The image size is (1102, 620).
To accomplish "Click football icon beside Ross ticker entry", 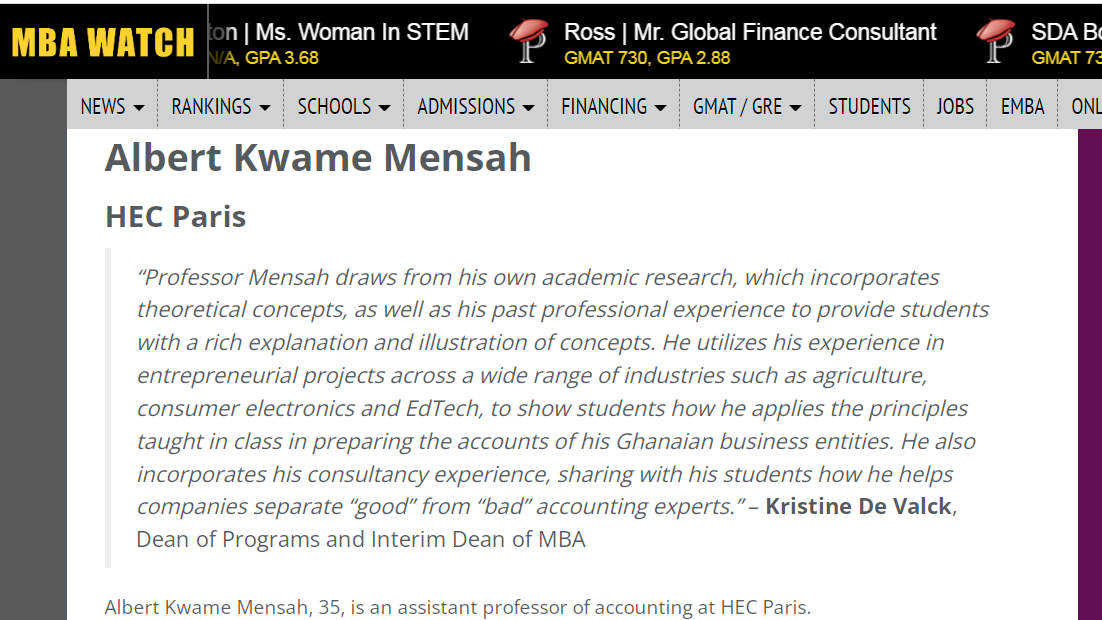I will pos(529,42).
